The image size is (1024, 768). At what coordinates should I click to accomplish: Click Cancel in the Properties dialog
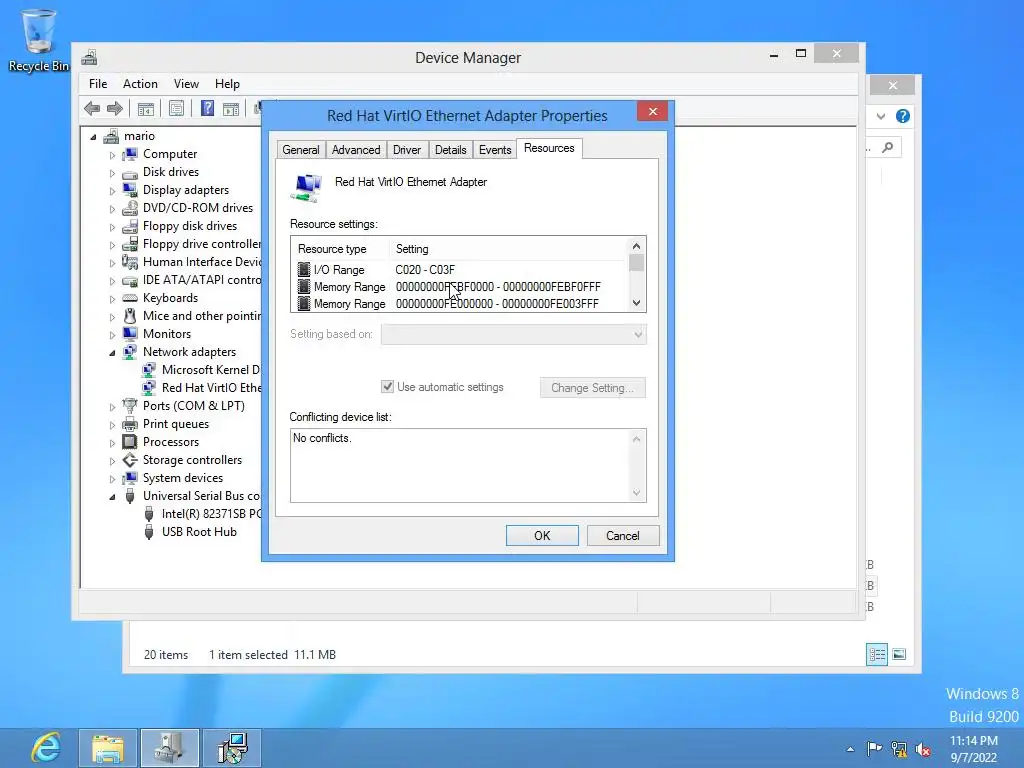coord(622,536)
